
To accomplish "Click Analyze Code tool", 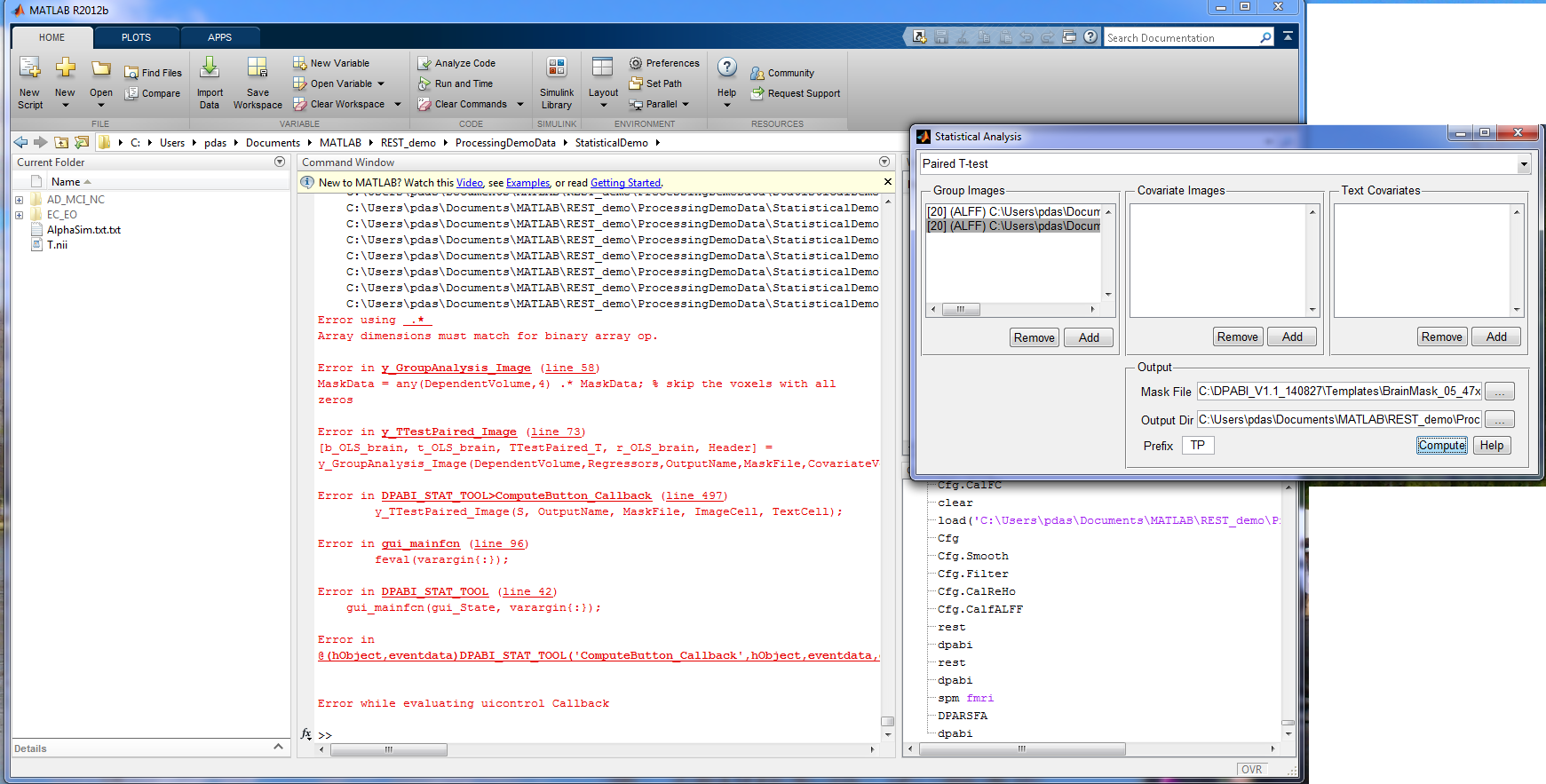I will tap(456, 63).
